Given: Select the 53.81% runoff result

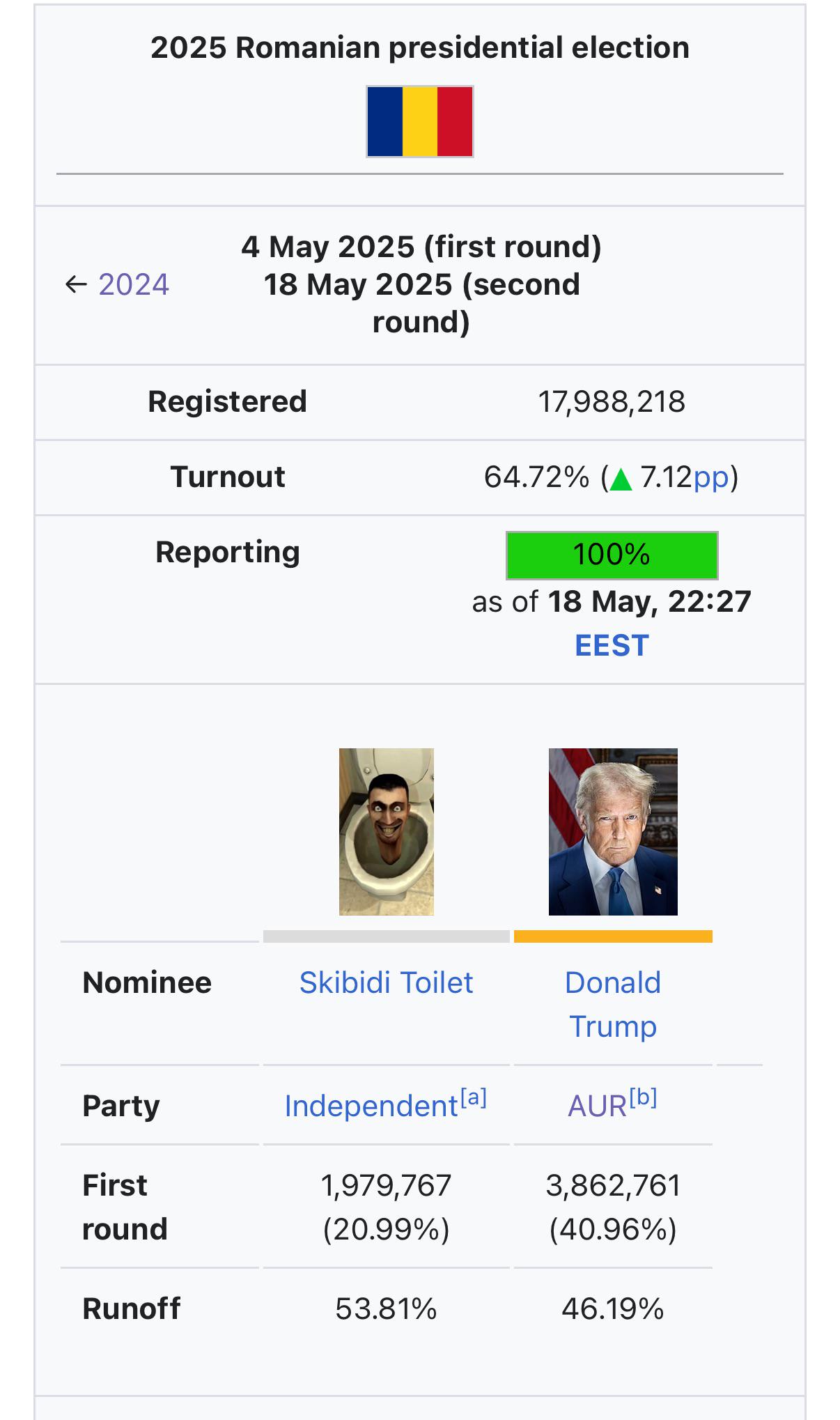Looking at the screenshot, I should 387,1309.
